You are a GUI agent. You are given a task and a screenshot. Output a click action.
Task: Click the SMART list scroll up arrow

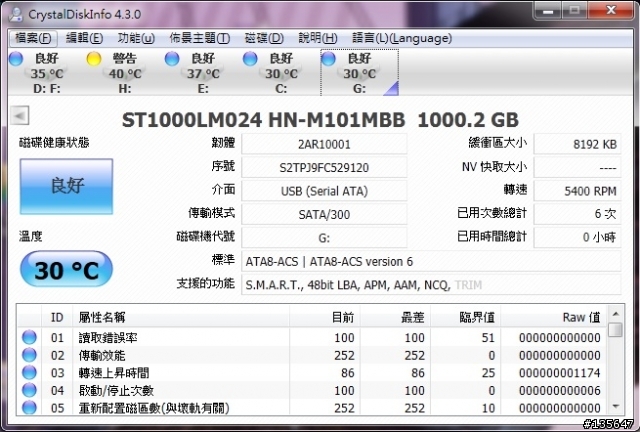(616, 314)
